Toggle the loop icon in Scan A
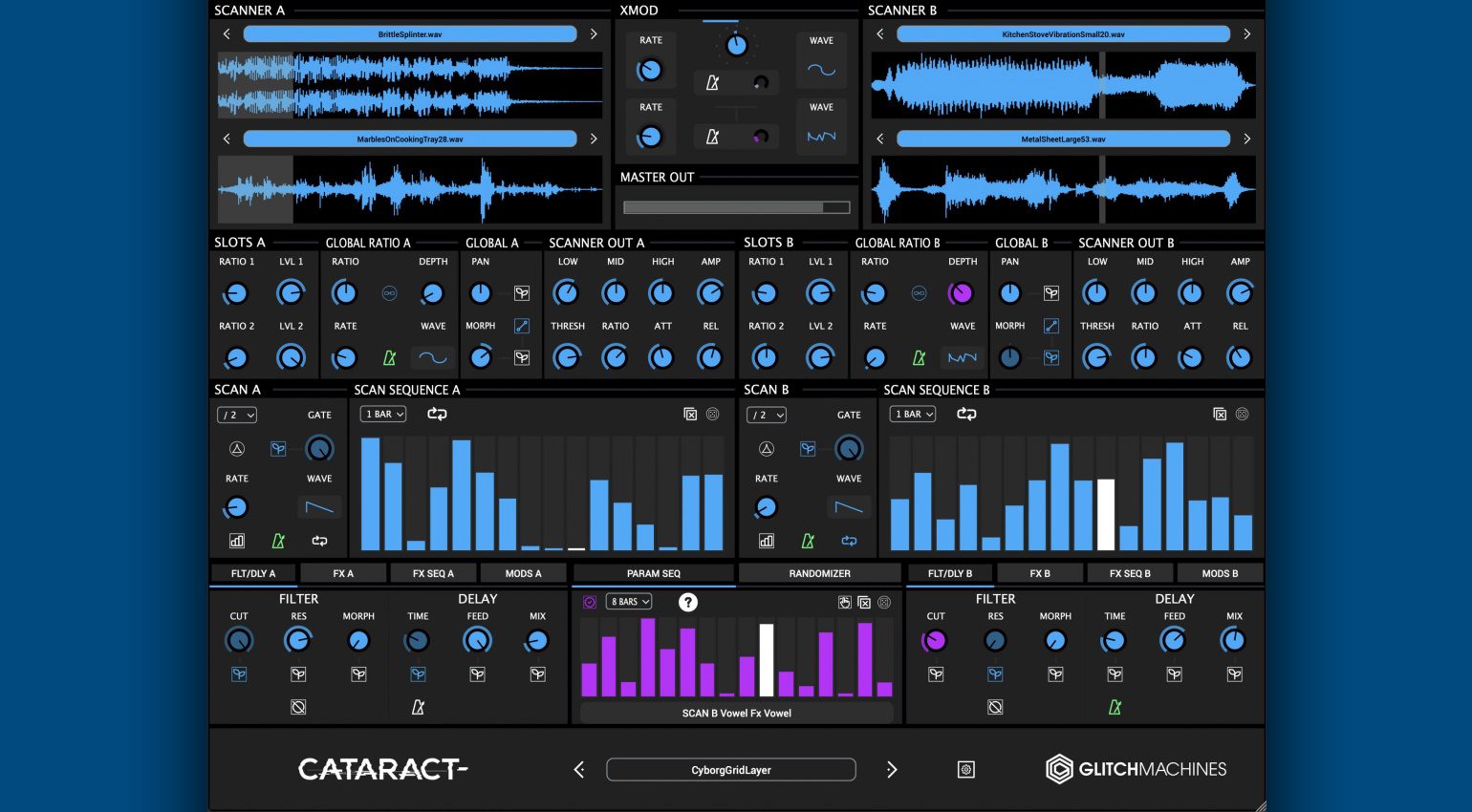1472x812 pixels. tap(319, 541)
